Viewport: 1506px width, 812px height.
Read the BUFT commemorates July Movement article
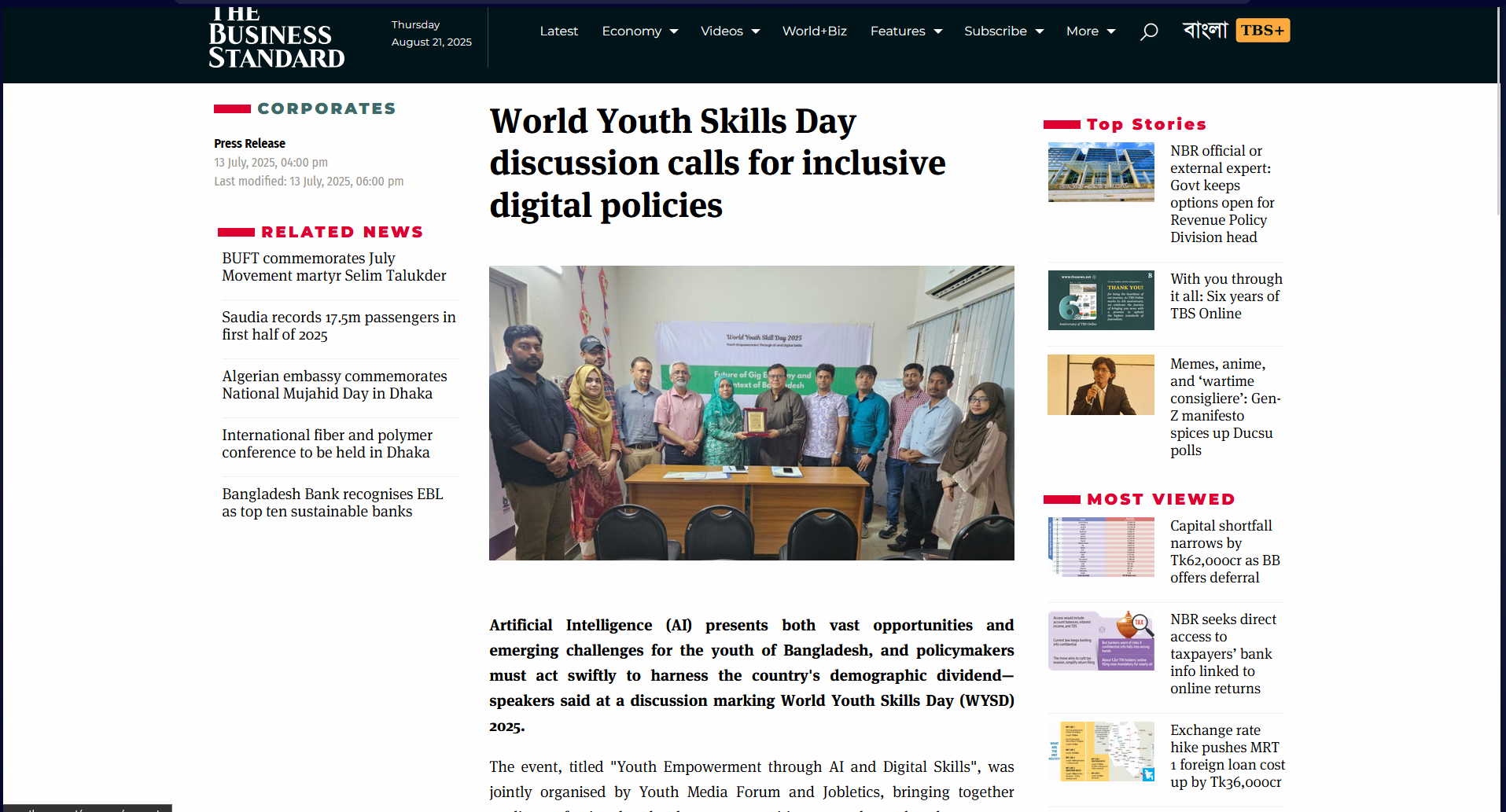click(x=333, y=267)
